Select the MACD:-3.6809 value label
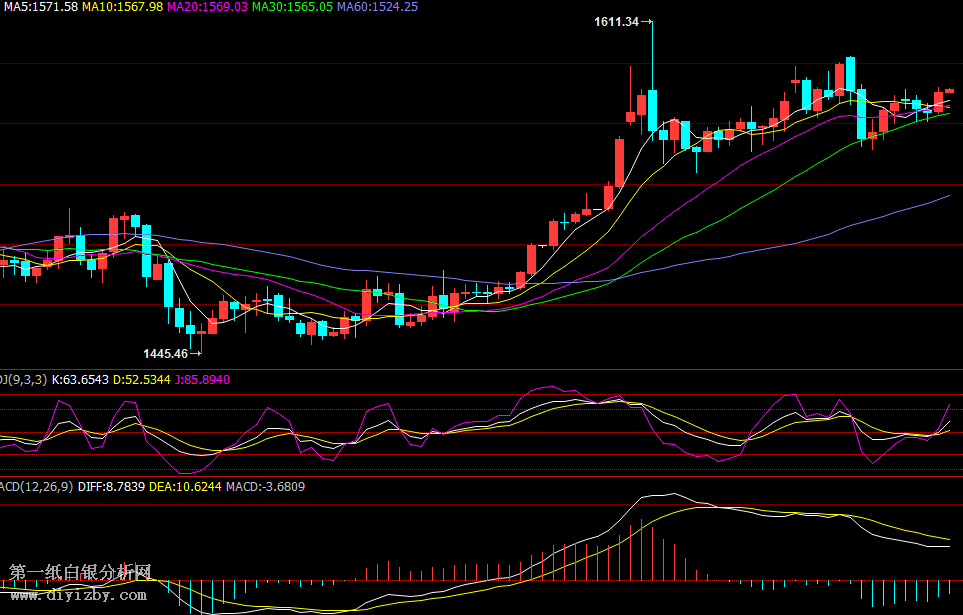The height and width of the screenshot is (615, 963). tap(266, 487)
